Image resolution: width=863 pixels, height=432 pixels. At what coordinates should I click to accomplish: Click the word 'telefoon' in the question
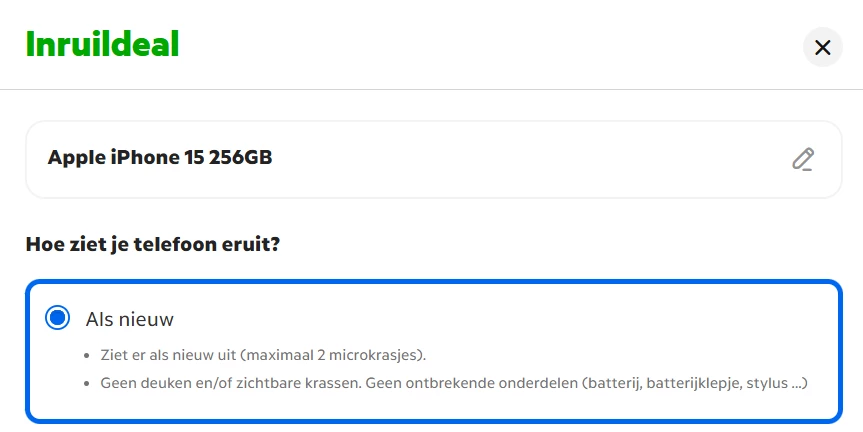174,244
